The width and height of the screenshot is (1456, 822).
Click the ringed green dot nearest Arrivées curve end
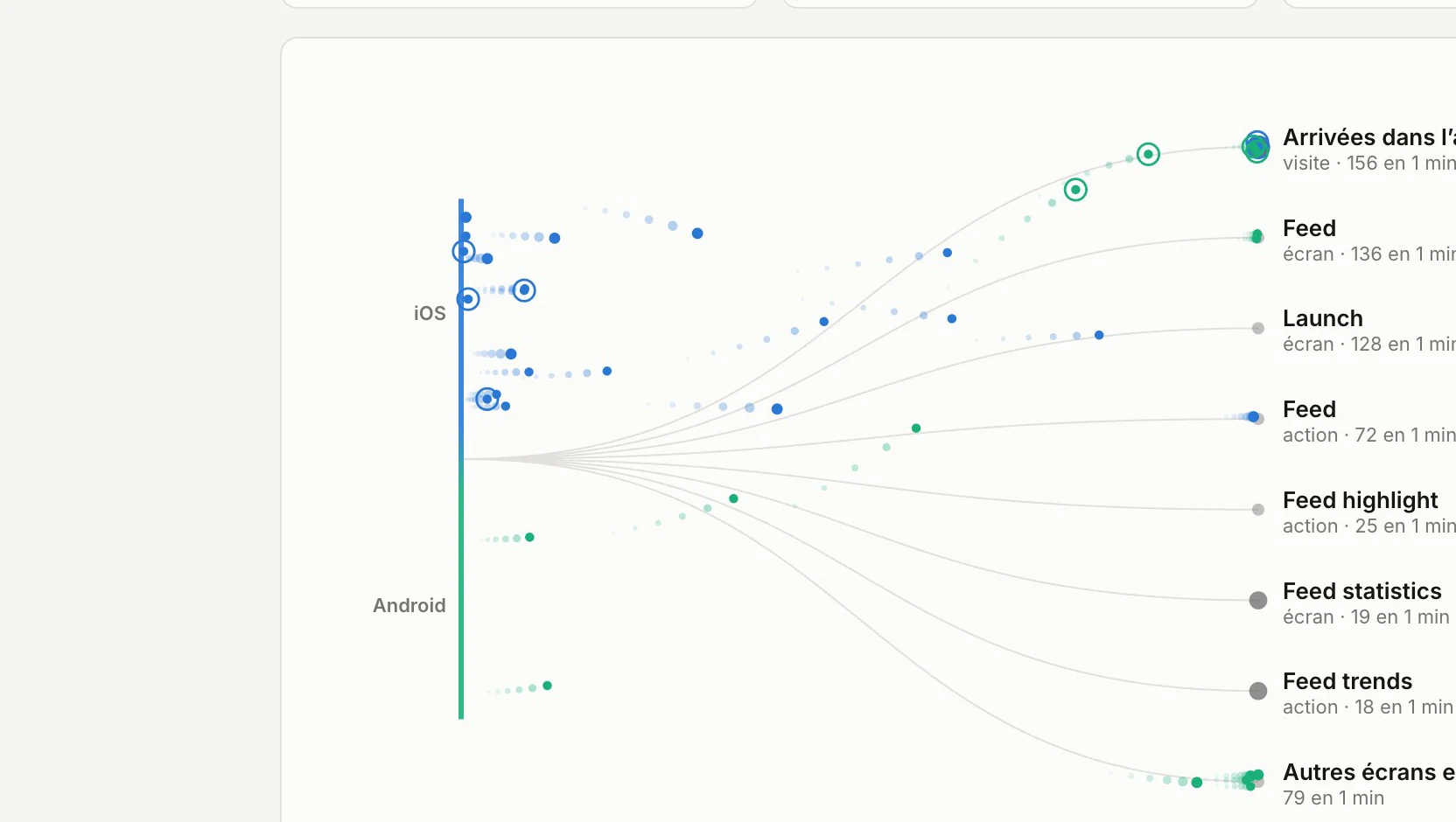pos(1148,155)
